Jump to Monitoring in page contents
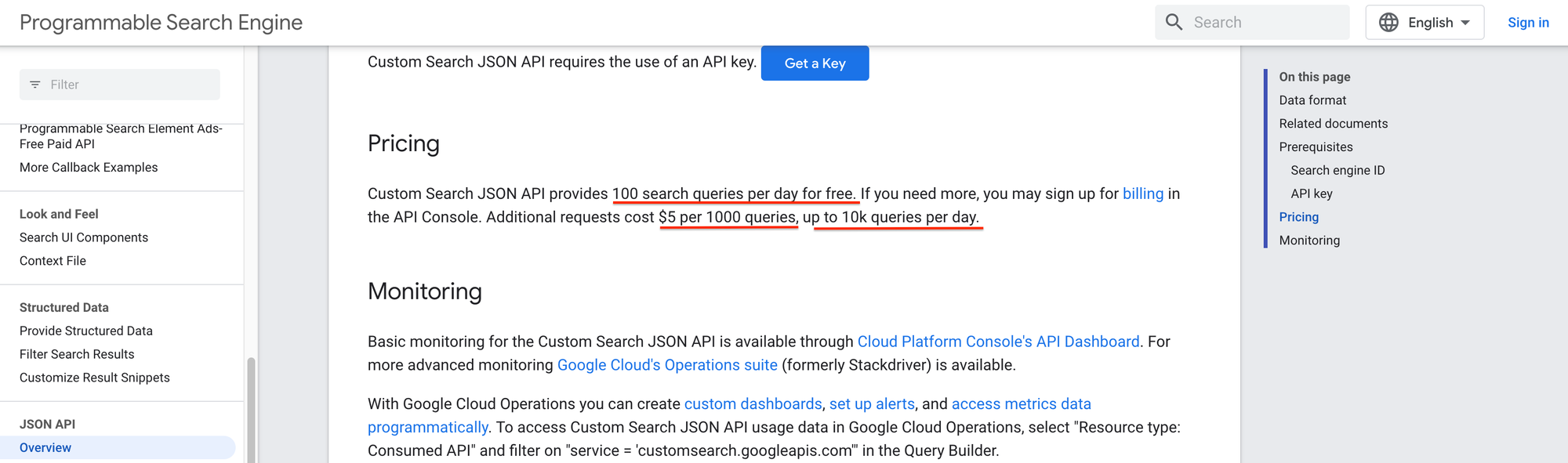This screenshot has width=1568, height=463. pyautogui.click(x=1309, y=241)
